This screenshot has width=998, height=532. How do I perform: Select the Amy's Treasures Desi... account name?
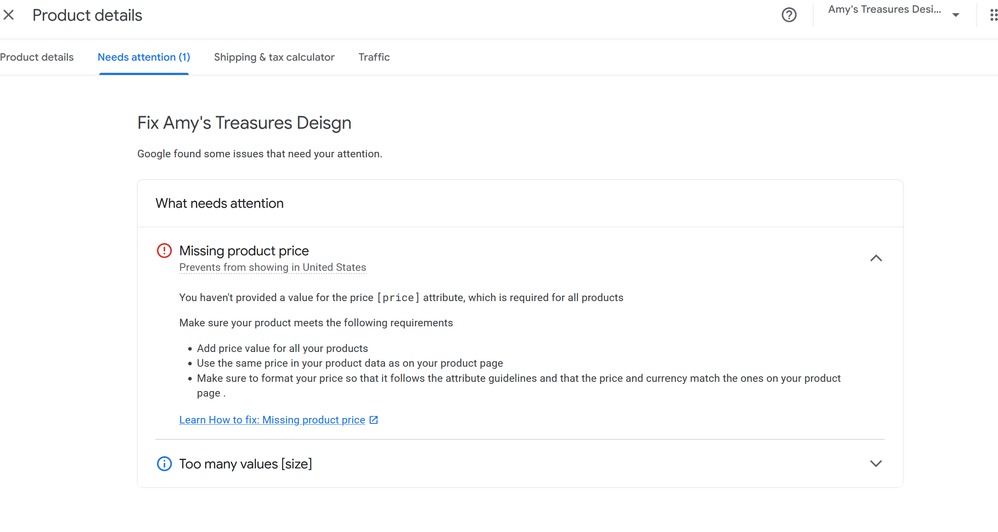[884, 10]
